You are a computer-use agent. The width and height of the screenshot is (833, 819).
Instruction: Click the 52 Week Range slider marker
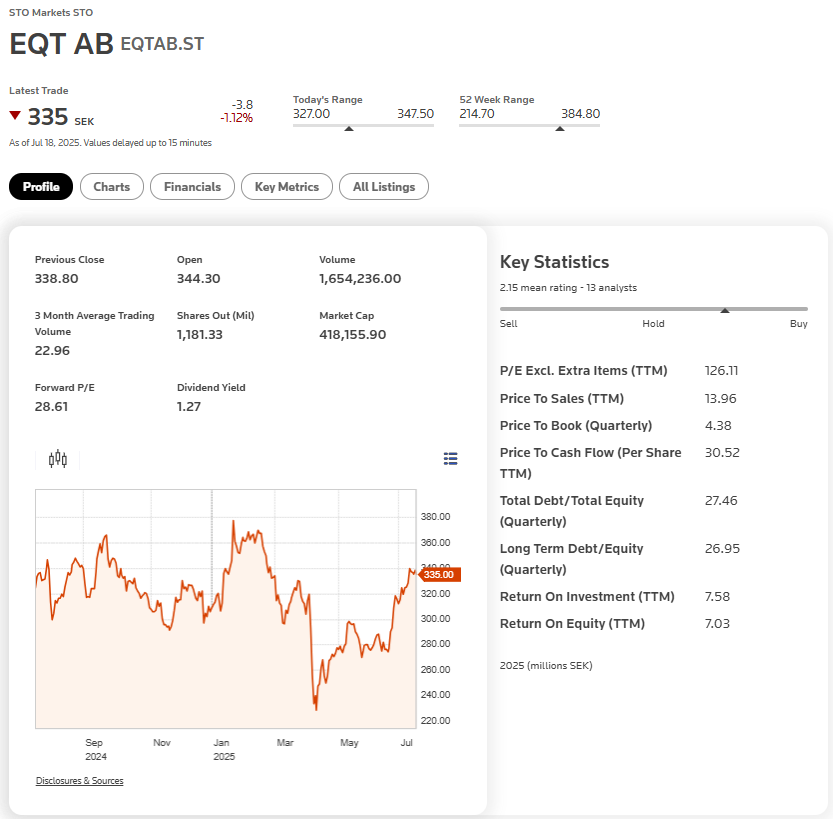pos(559,129)
